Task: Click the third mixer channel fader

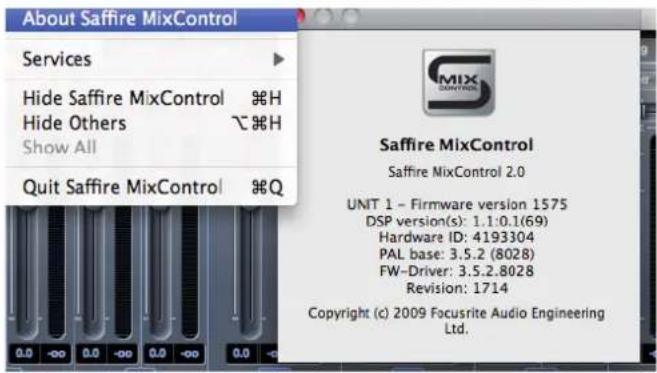Action: point(160,272)
